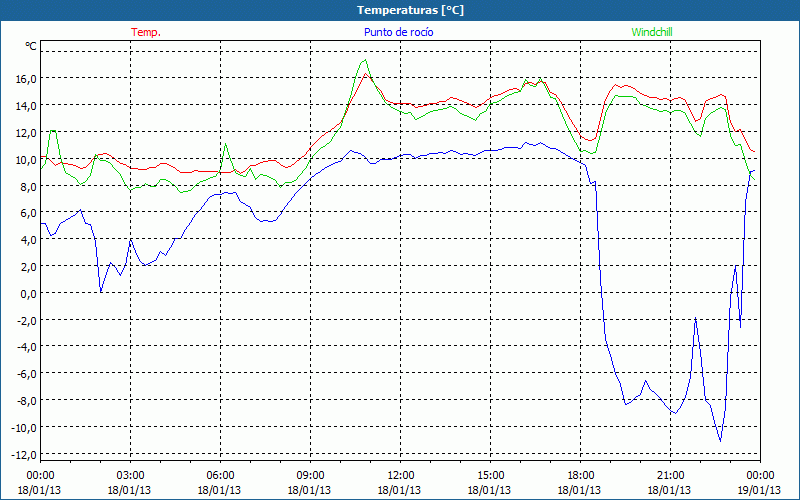Click the °C axis unit label

31,46
